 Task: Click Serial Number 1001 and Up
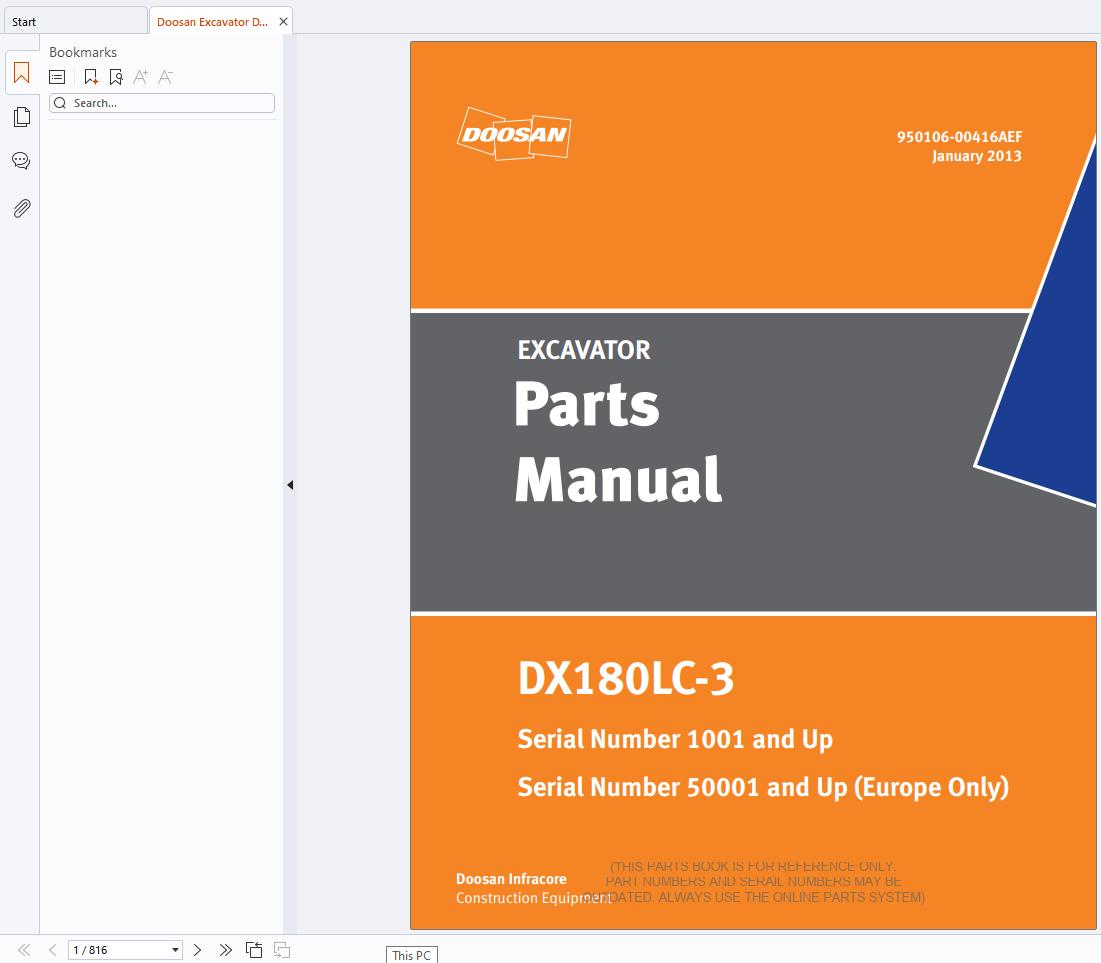point(675,739)
